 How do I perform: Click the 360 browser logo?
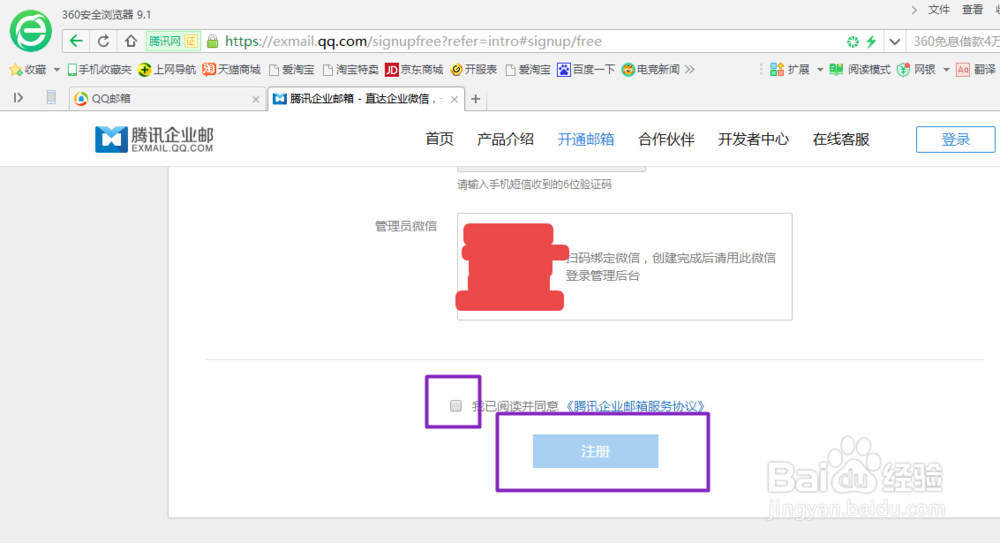[x=30, y=31]
